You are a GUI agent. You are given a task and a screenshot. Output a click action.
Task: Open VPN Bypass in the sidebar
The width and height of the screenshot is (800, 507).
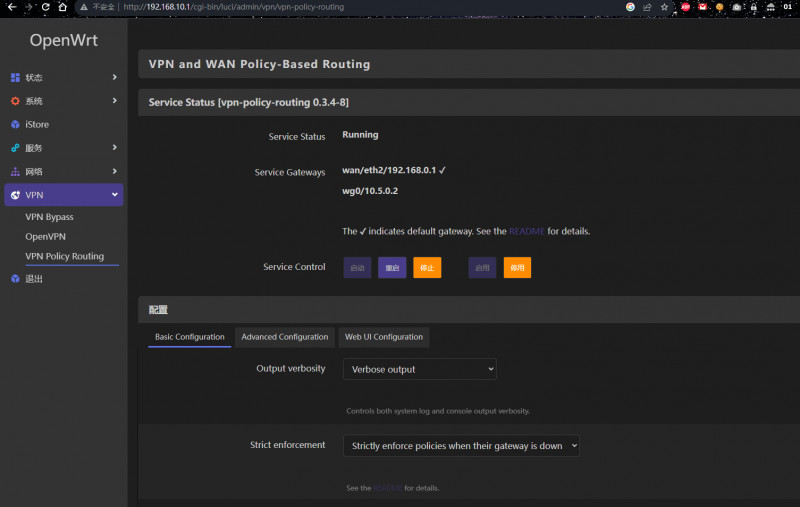coord(49,217)
